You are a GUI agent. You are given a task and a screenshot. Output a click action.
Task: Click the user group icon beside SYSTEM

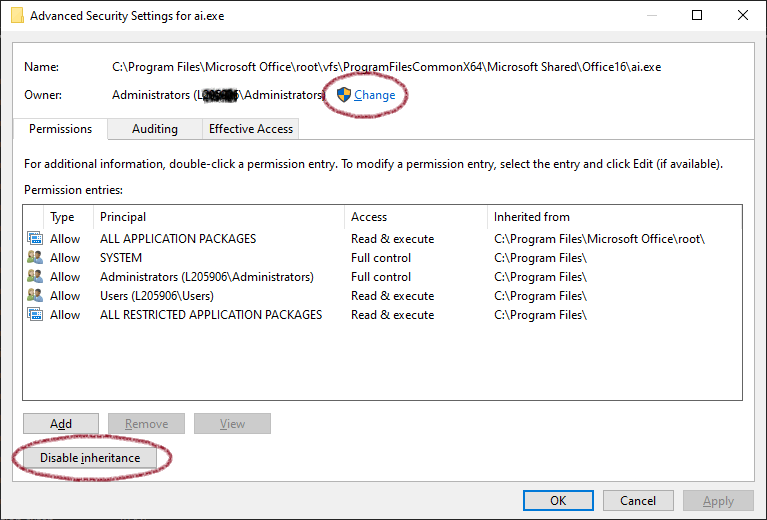(x=35, y=257)
